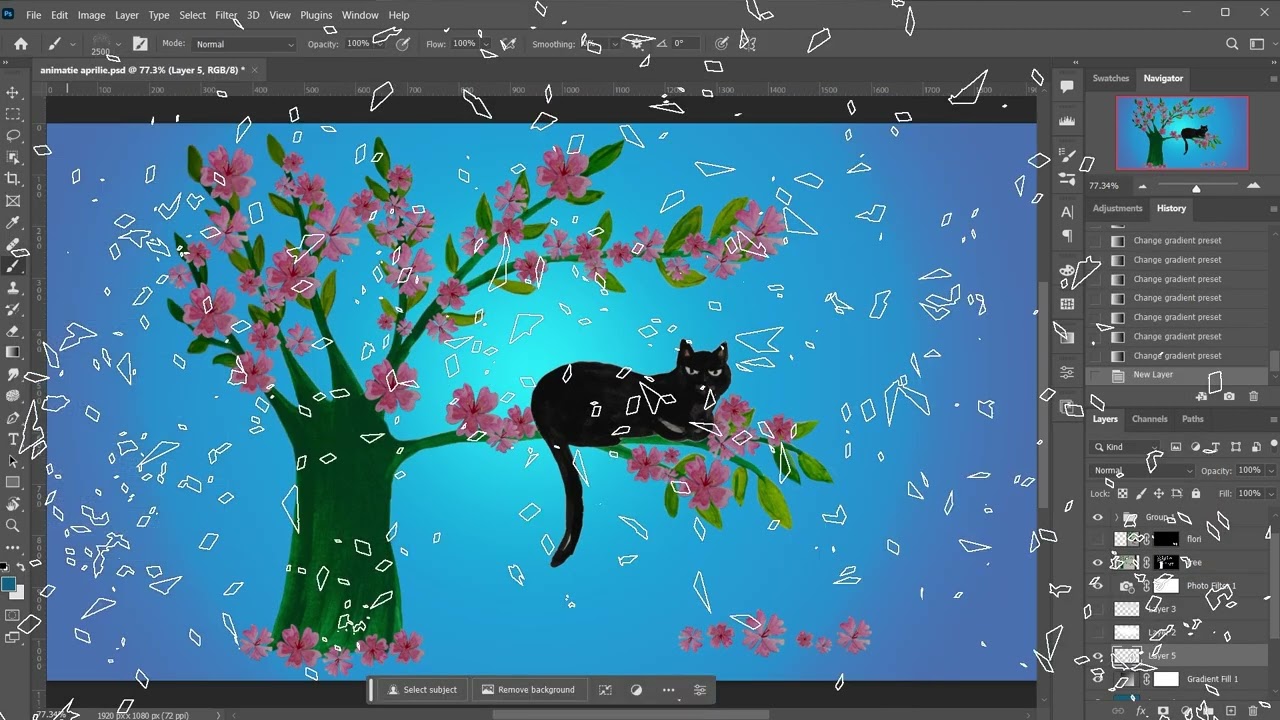Screen dimensions: 1280x720
Task: Select the Frame tool
Action: tap(13, 201)
